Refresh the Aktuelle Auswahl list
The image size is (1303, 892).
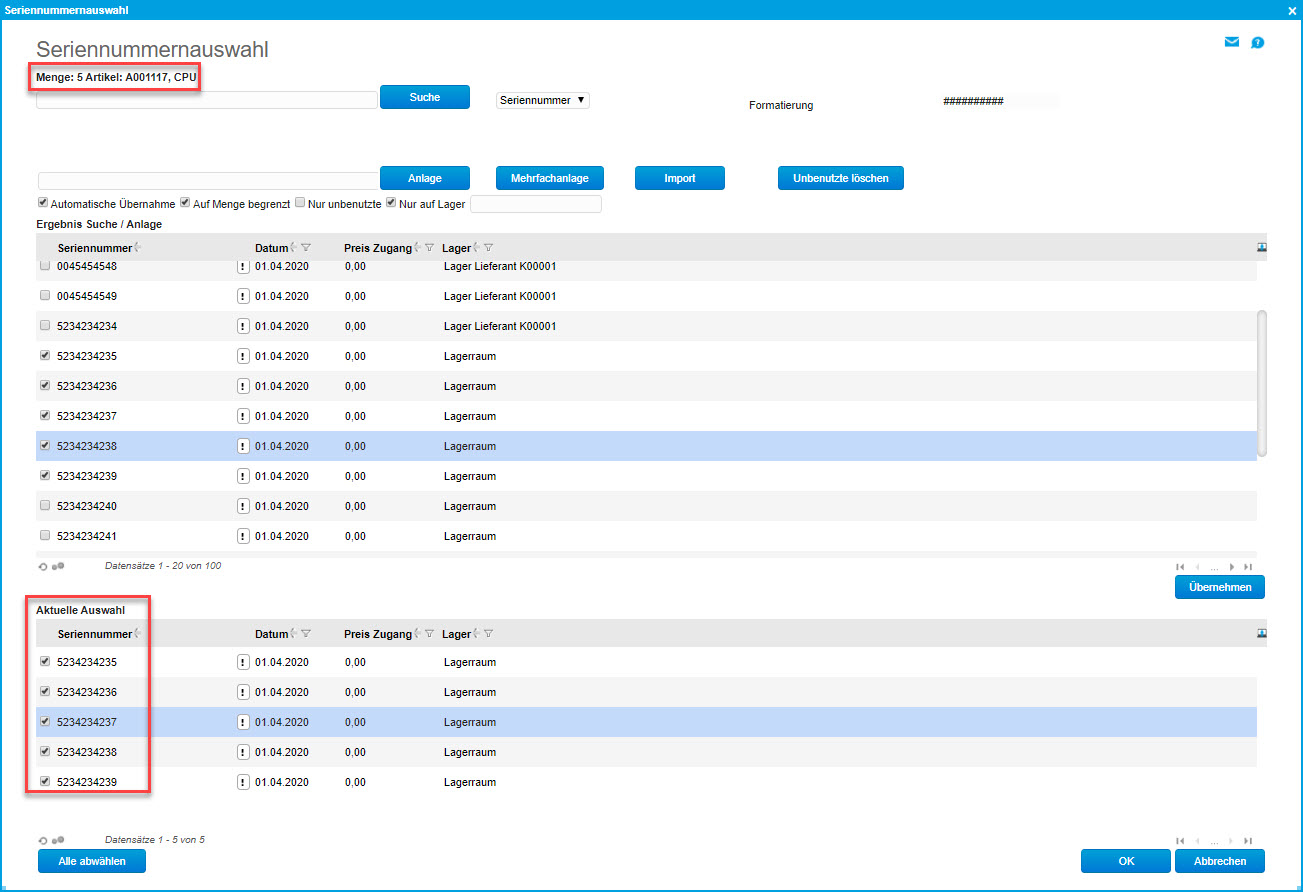coord(43,840)
